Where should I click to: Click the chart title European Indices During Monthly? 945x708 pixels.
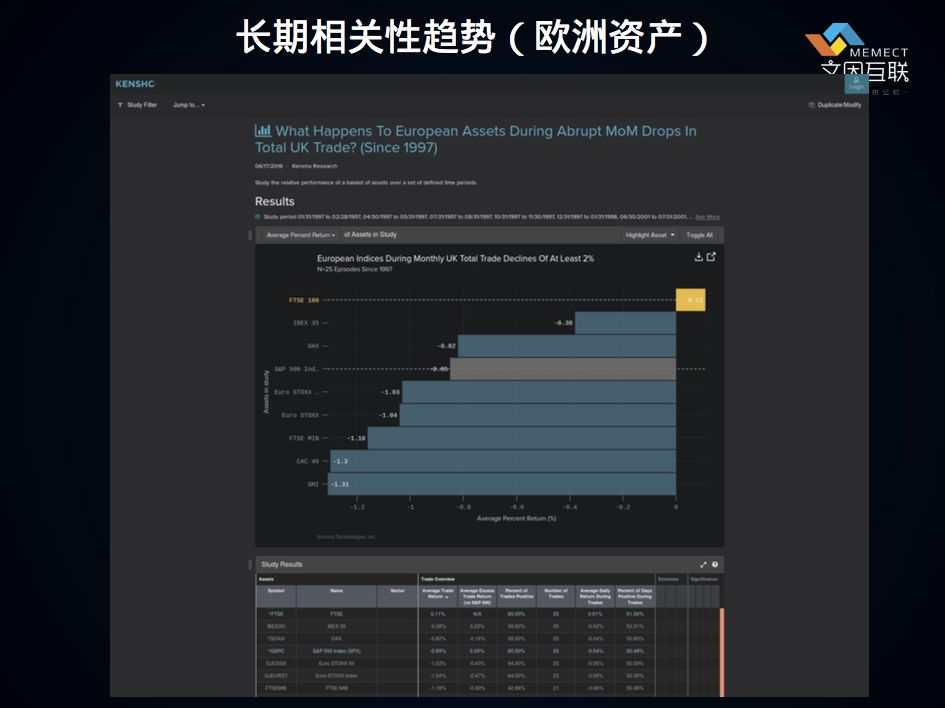coord(456,258)
